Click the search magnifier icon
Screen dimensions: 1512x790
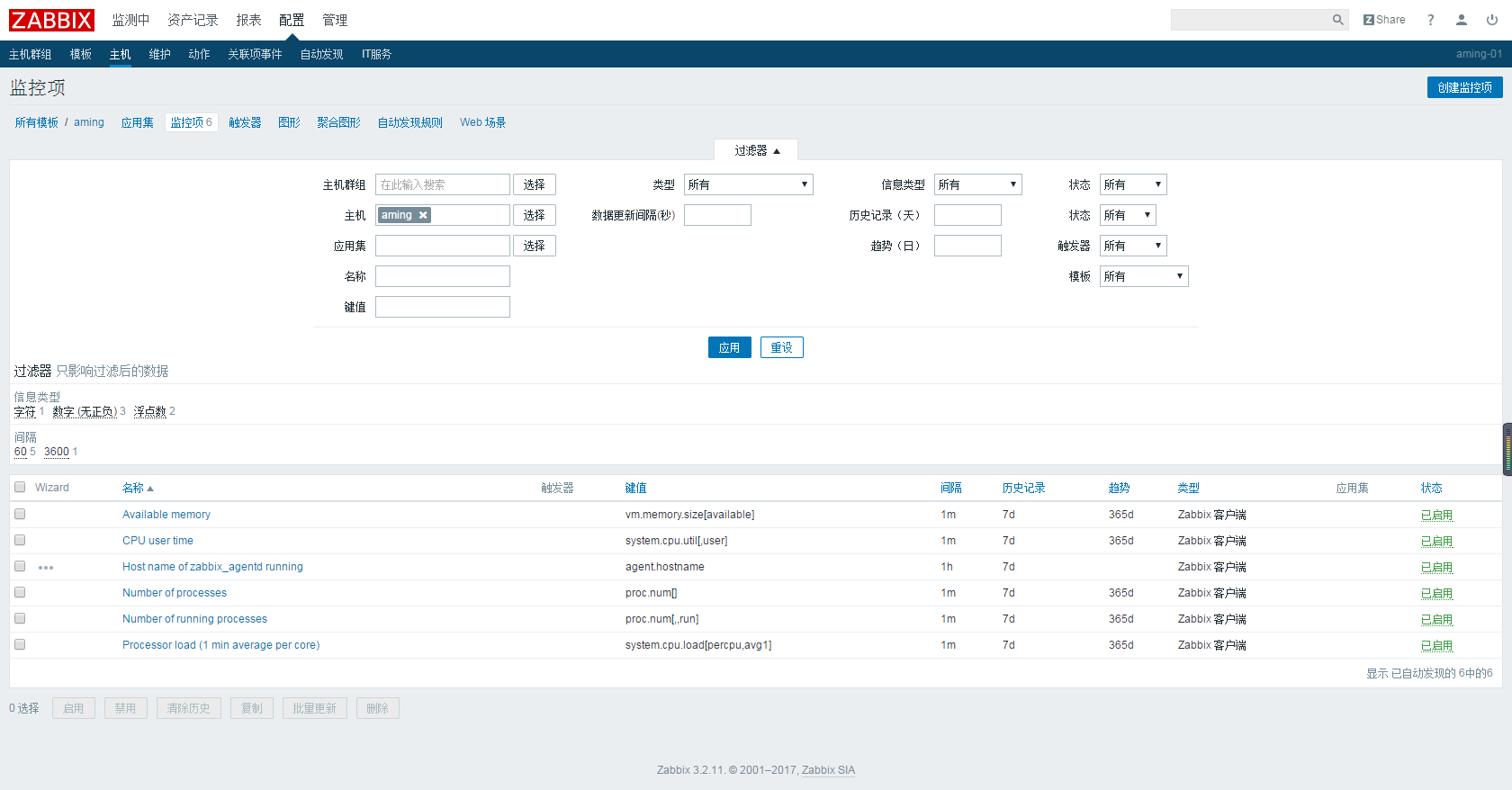[x=1337, y=20]
